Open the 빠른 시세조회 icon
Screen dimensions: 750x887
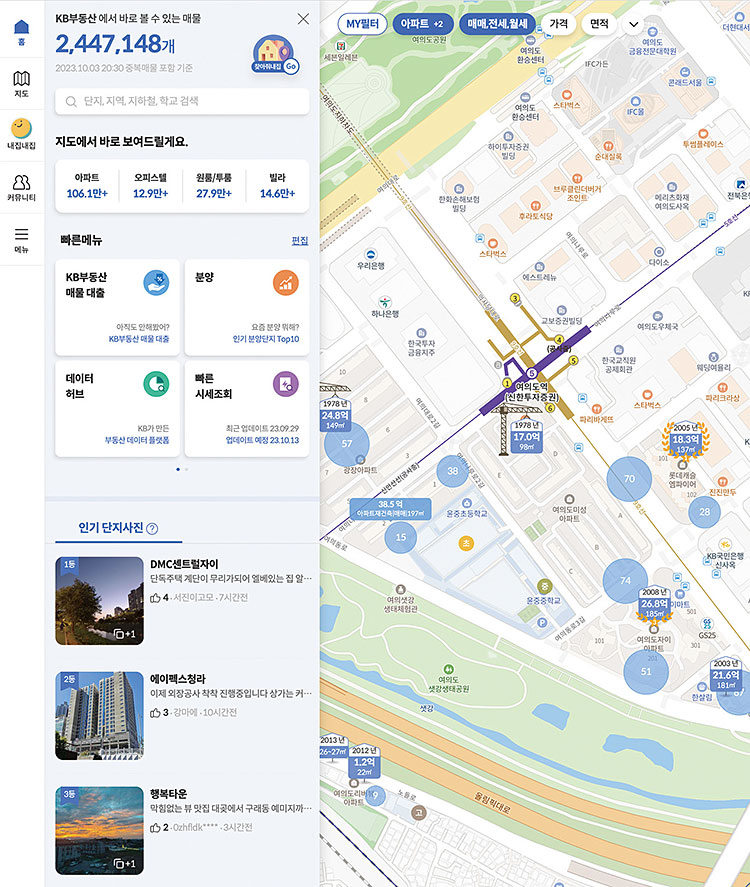286,384
